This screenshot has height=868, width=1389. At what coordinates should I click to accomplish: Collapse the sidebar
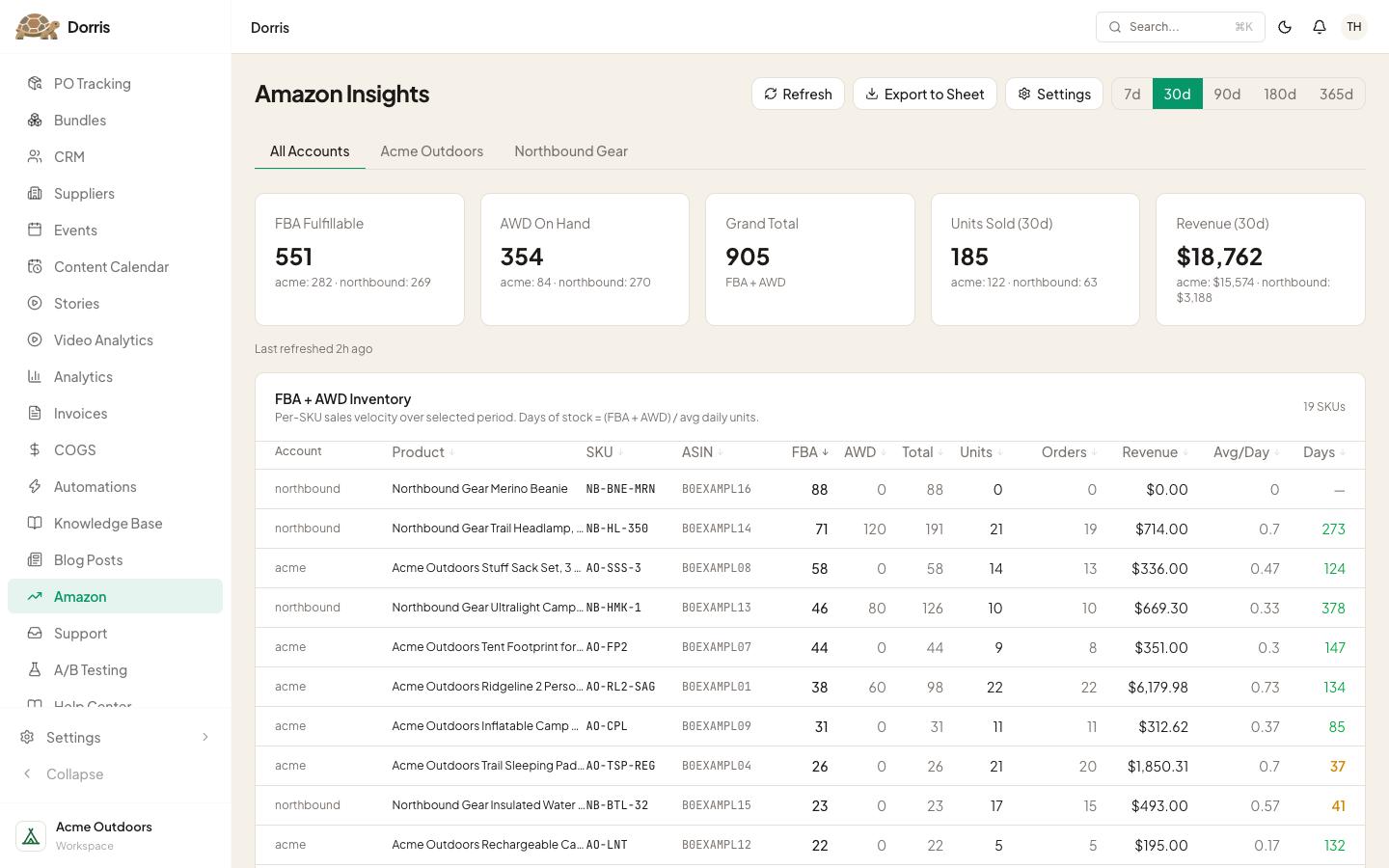[x=116, y=774]
